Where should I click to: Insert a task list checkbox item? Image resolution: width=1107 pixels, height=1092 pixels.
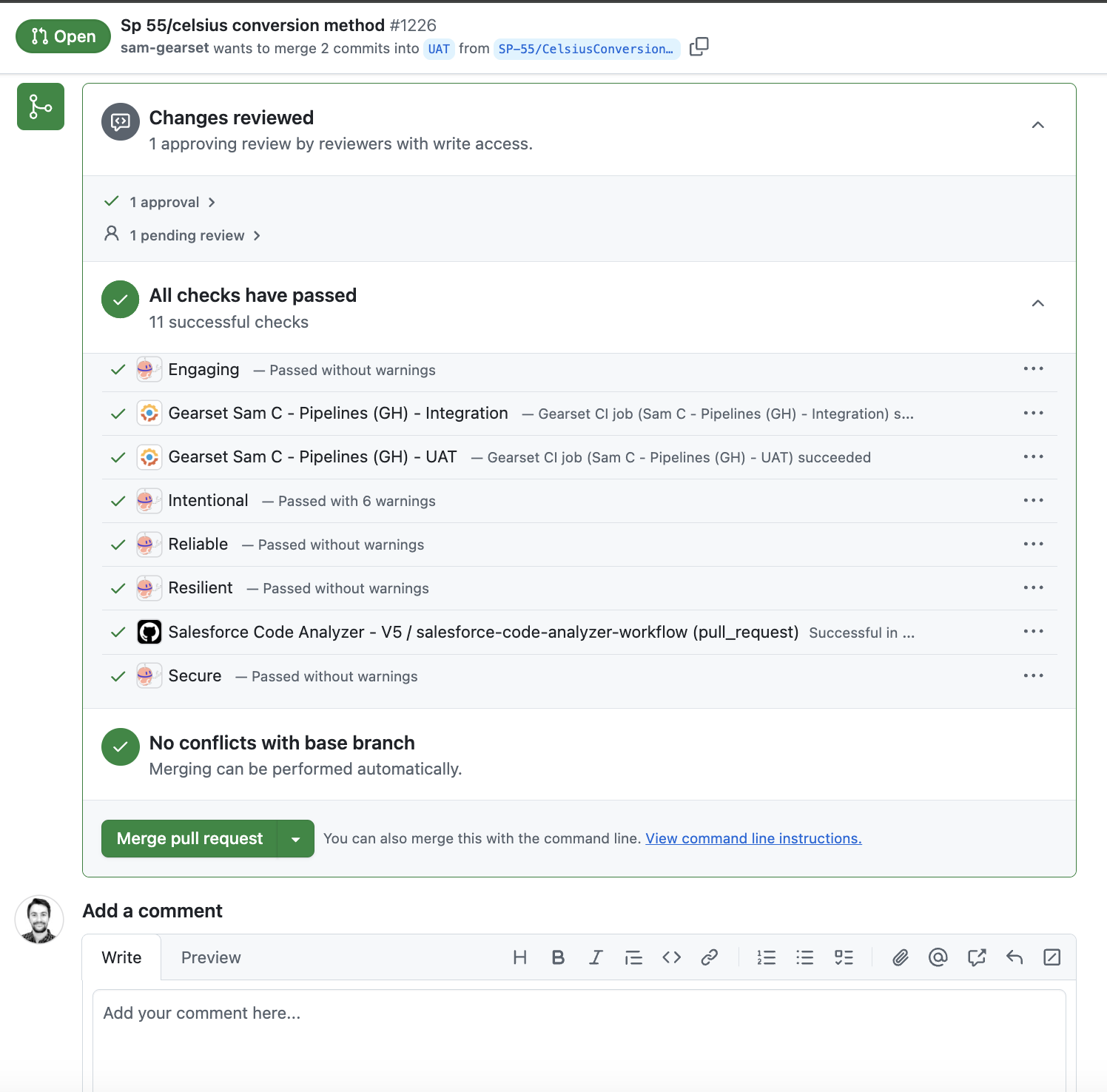click(x=844, y=957)
